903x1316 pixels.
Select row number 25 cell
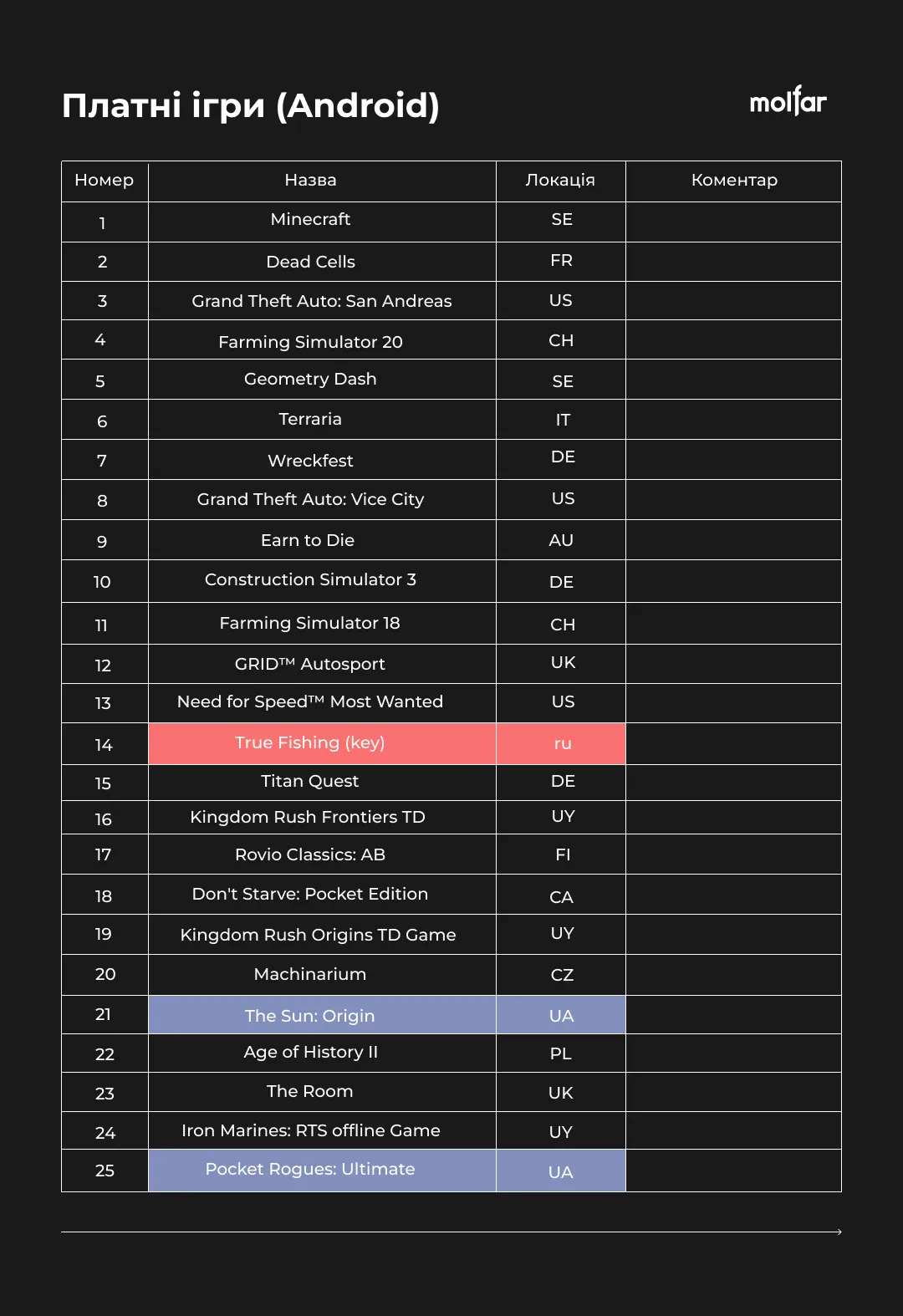105,1171
